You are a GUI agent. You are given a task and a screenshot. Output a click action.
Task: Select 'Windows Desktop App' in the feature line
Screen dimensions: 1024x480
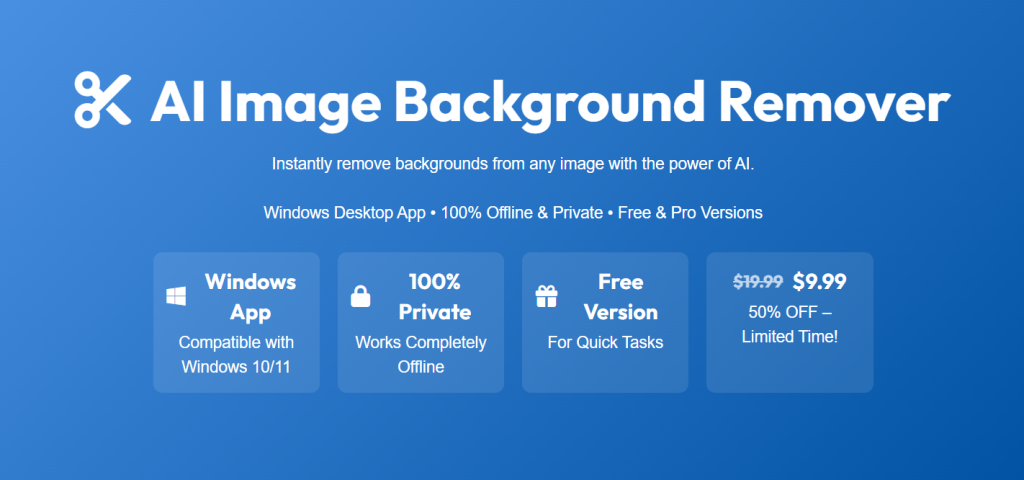tap(344, 213)
